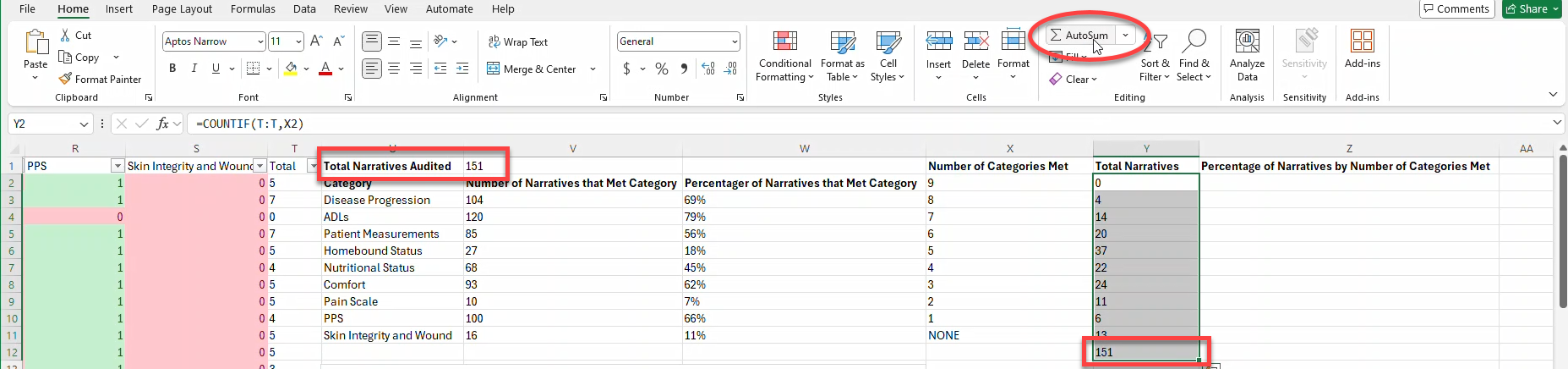Click the Format Painter icon
Screen dimensions: 1568x369
point(65,79)
